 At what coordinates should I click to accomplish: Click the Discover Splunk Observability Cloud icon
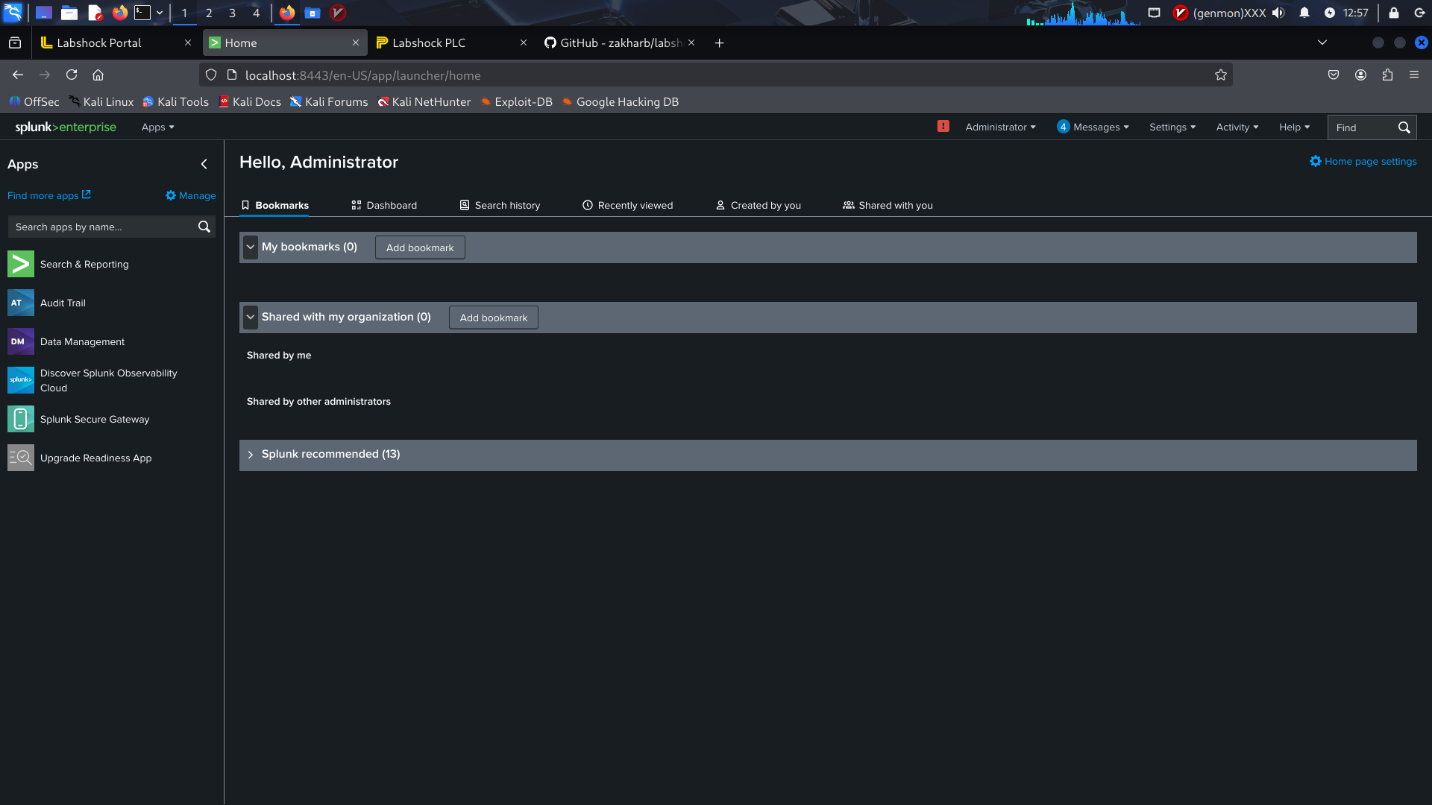20,380
